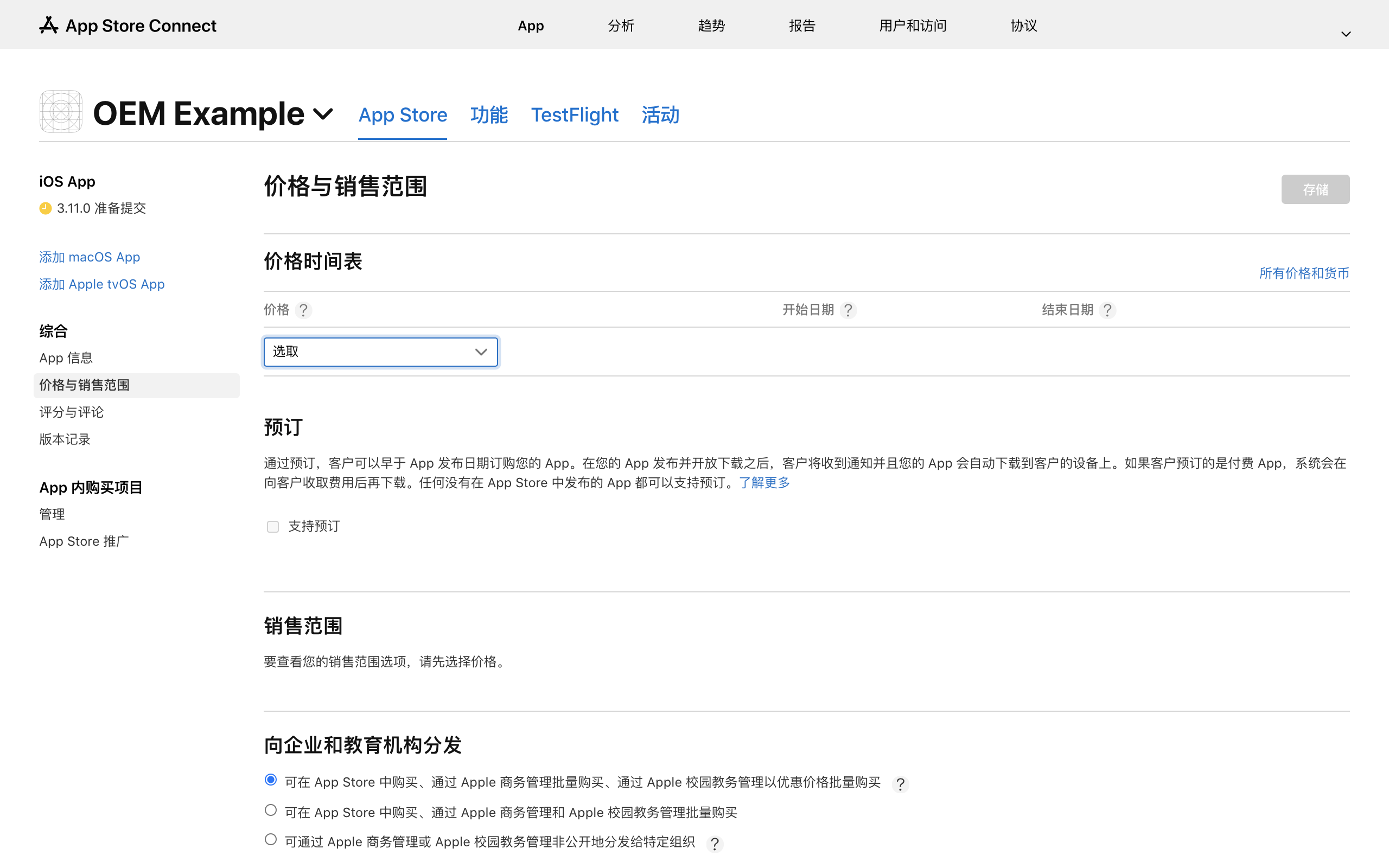Image resolution: width=1389 pixels, height=868 pixels.
Task: Open the 选取 price dropdown
Action: (380, 352)
